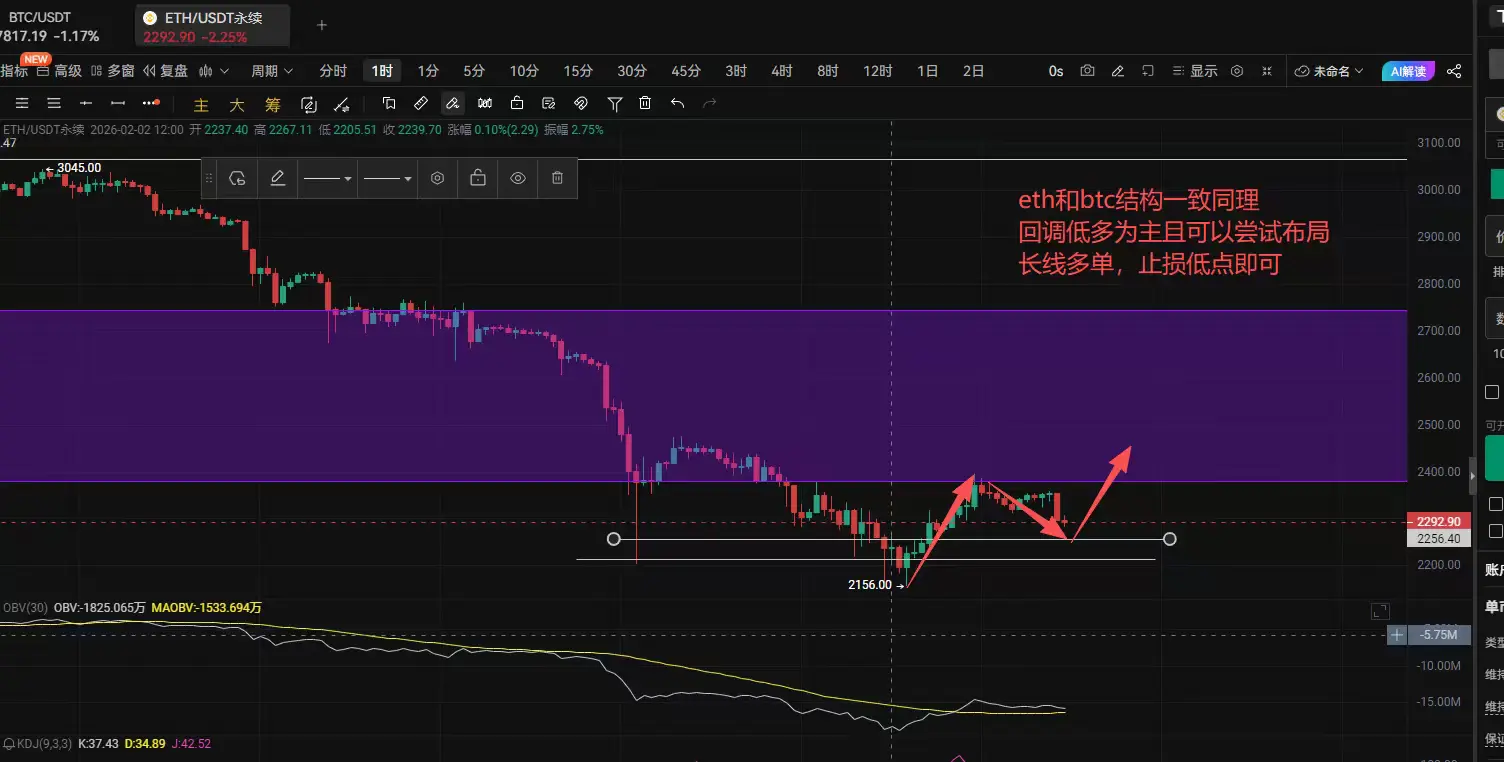The image size is (1504, 762).
Task: Click the left endpoint handle of horizontal line
Action: click(x=614, y=540)
